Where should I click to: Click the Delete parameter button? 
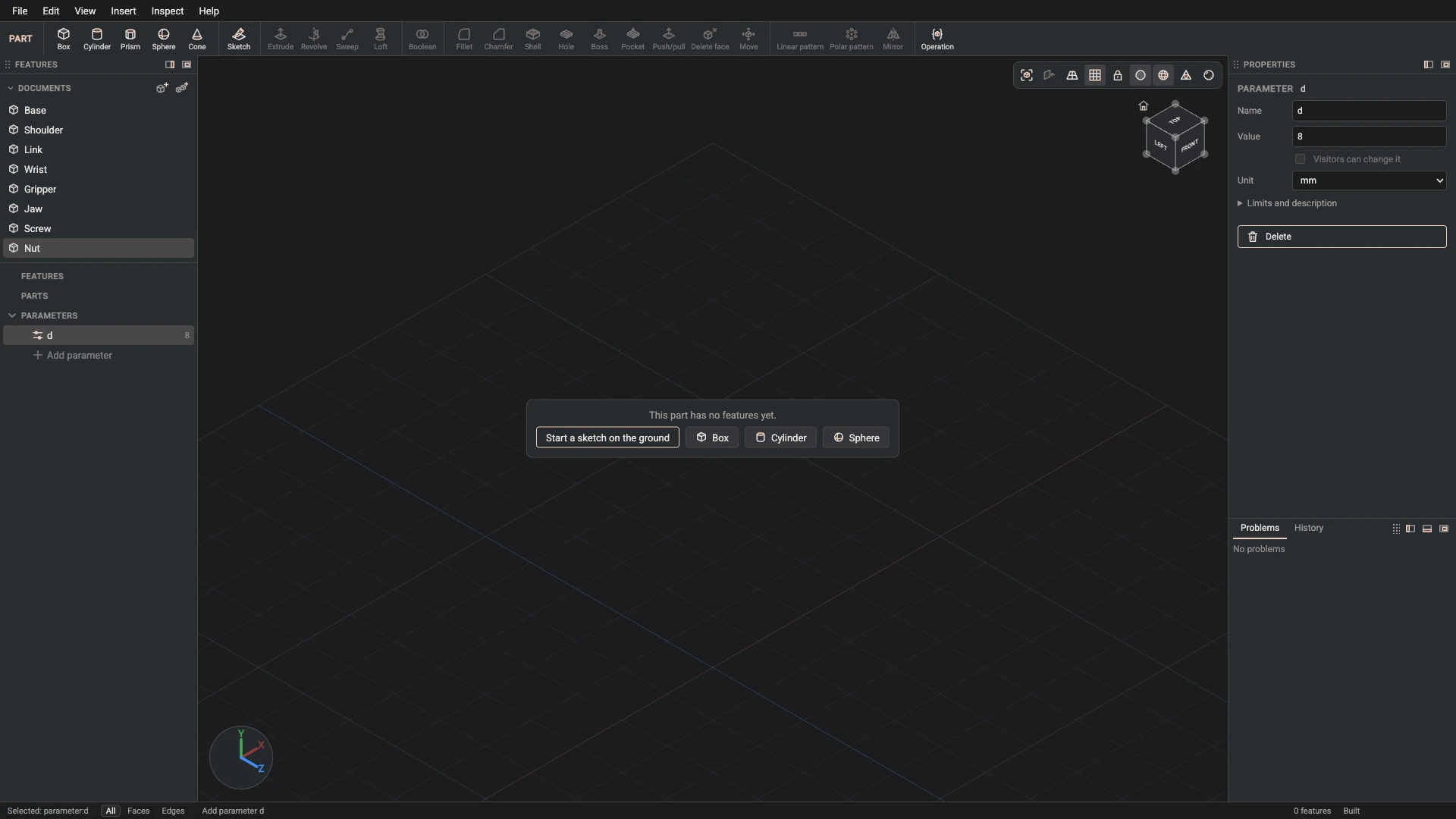click(1342, 237)
